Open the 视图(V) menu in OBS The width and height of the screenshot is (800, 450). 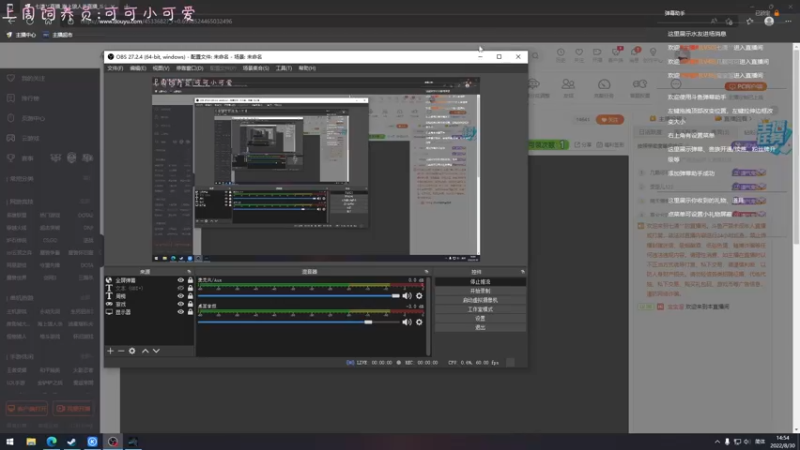point(161,68)
